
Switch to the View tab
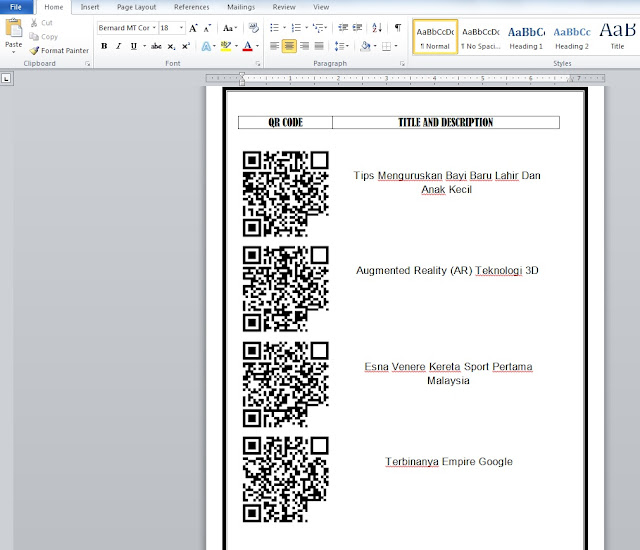tap(321, 7)
